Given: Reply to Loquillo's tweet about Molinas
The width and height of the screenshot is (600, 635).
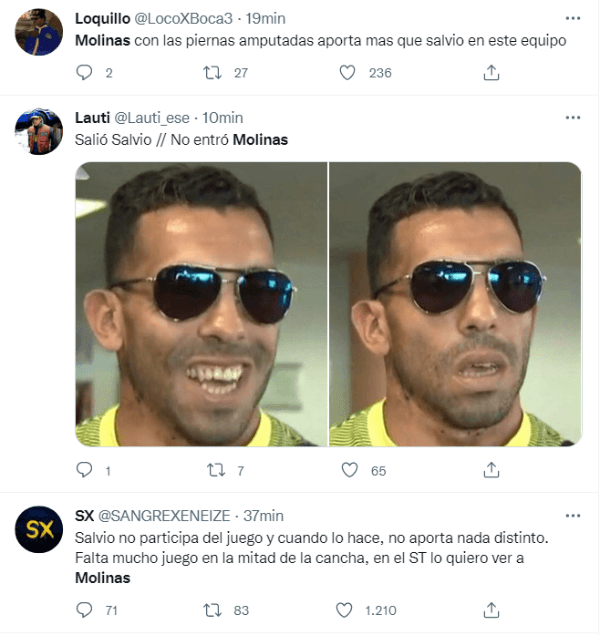Looking at the screenshot, I should point(84,73).
